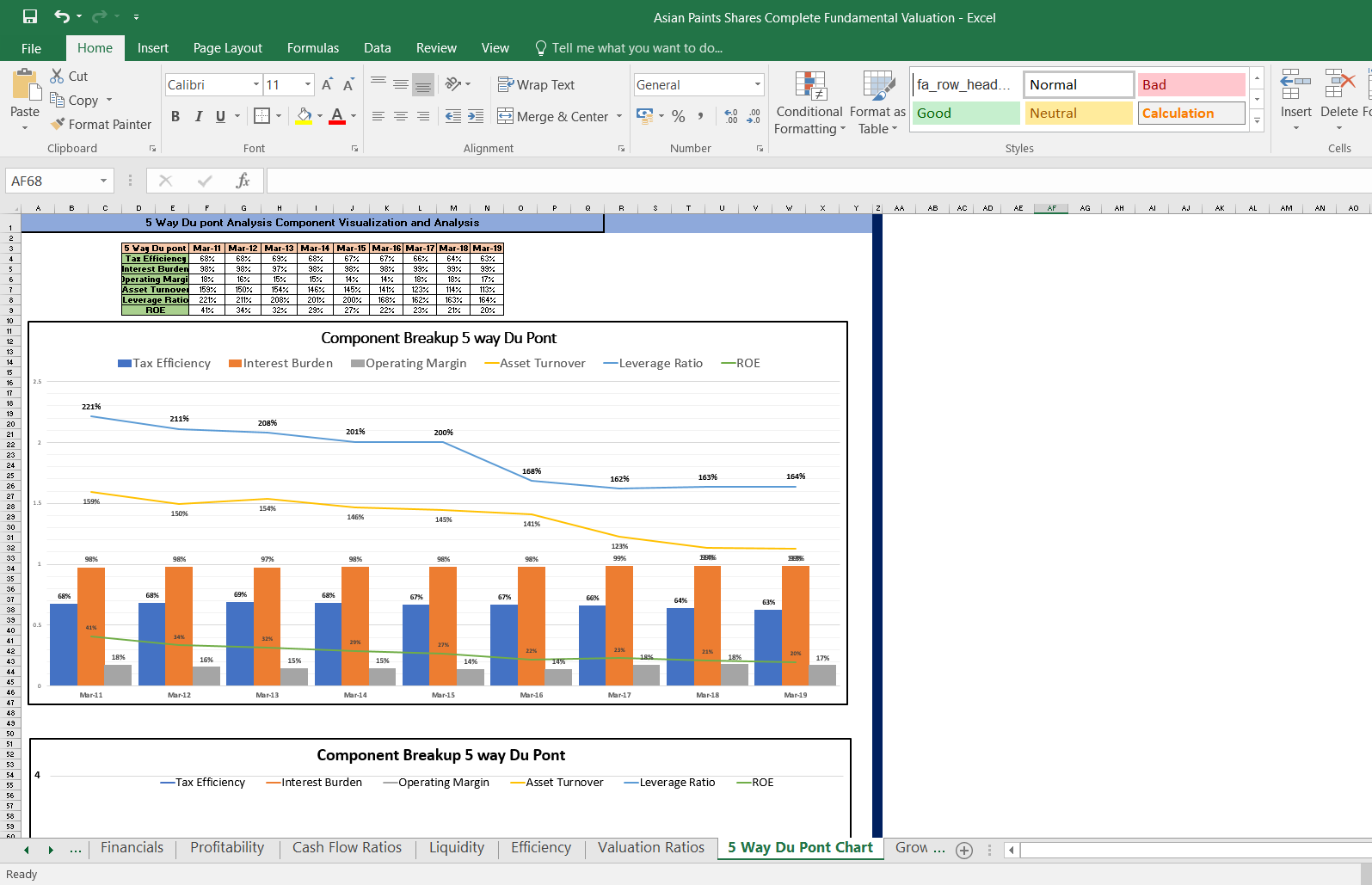1372x885 pixels.
Task: Toggle Underline formatting
Action: pyautogui.click(x=221, y=116)
